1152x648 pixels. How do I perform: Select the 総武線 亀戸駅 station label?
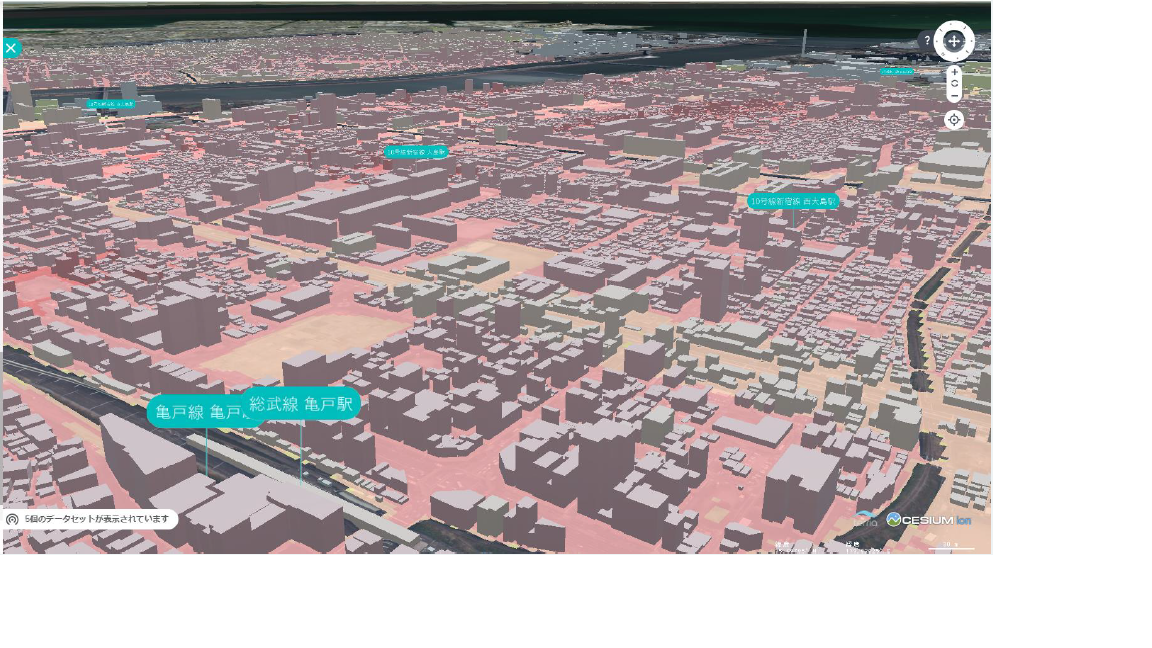tap(301, 404)
